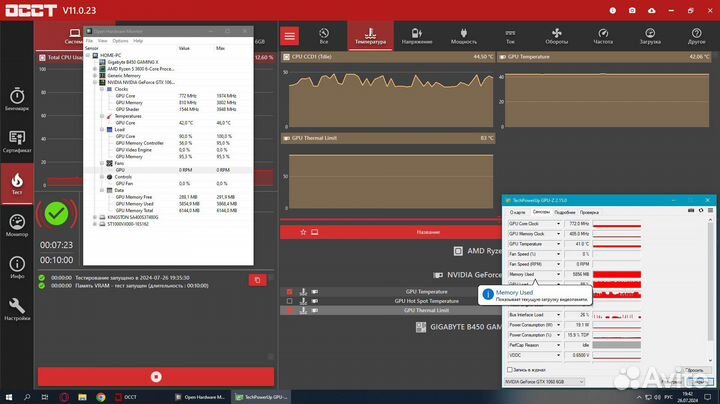Open File Explorer from the taskbar
This screenshot has height=404, width=720.
click(x=82, y=397)
